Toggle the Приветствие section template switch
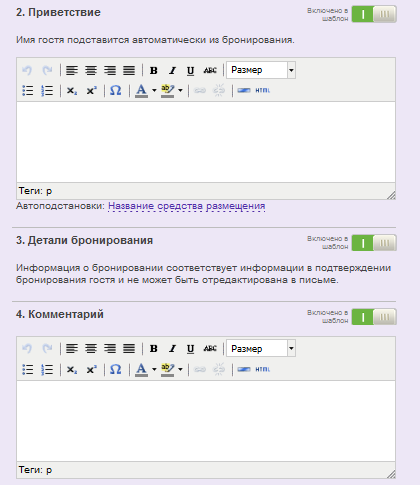 tap(374, 14)
